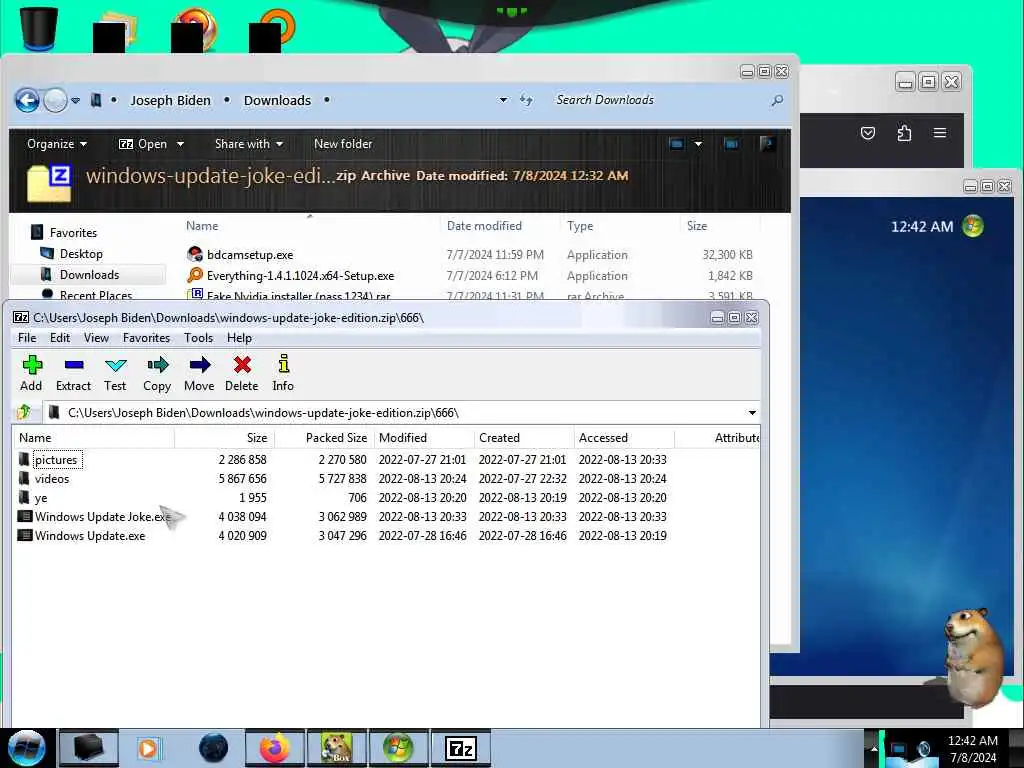Image resolution: width=1024 pixels, height=768 pixels.
Task: Go up one folder level in 7-Zip
Action: (25, 412)
